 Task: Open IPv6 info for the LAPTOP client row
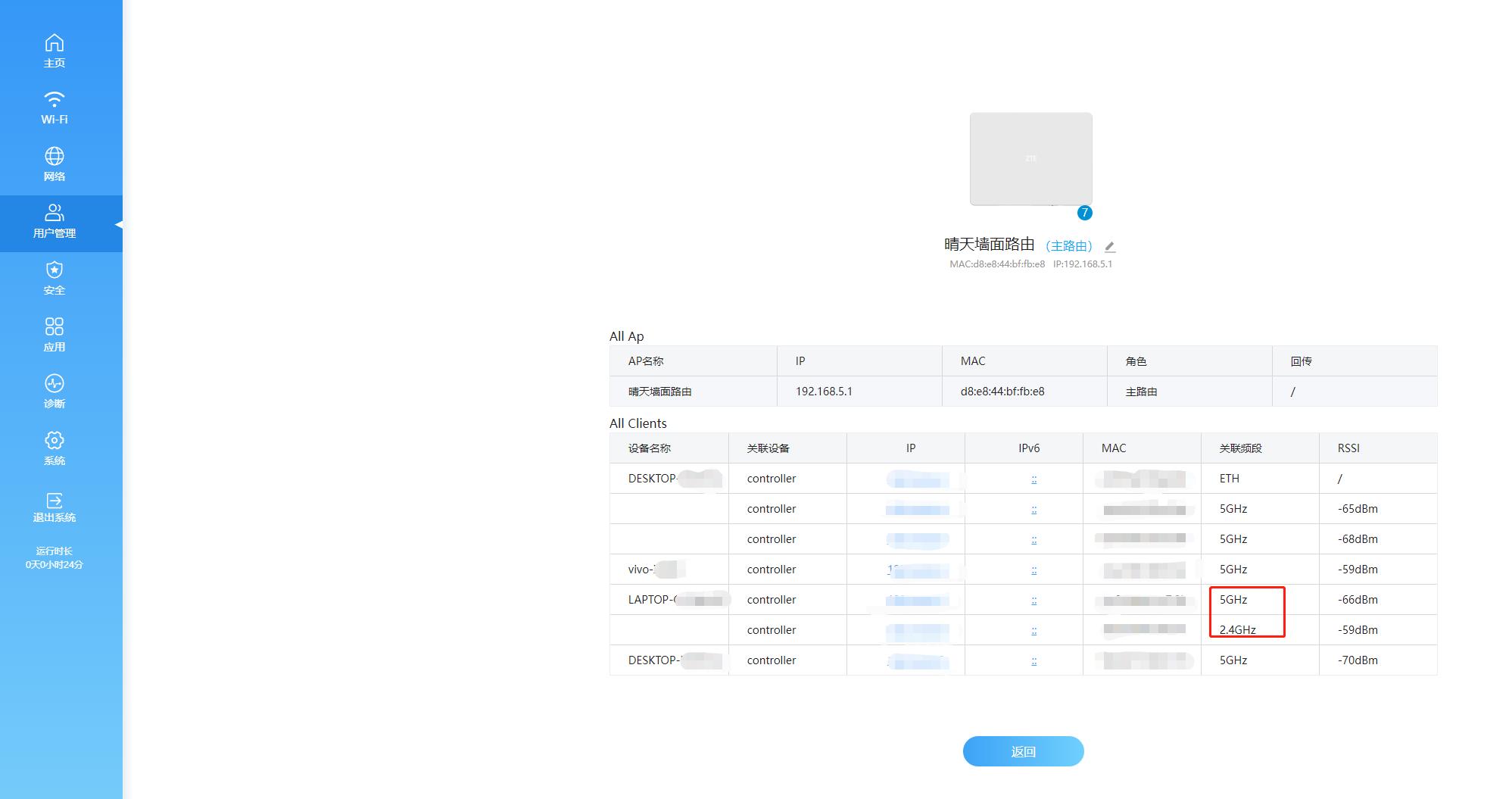pos(1033,599)
